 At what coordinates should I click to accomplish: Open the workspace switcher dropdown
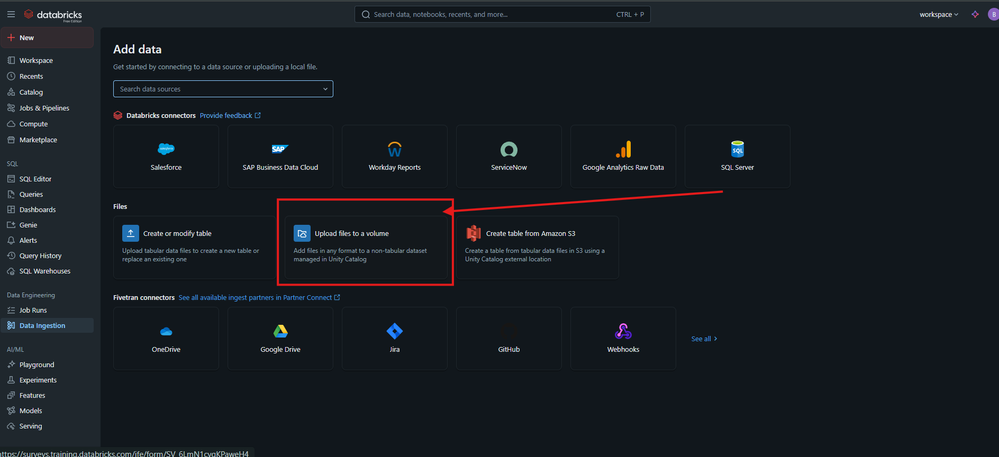tap(938, 14)
